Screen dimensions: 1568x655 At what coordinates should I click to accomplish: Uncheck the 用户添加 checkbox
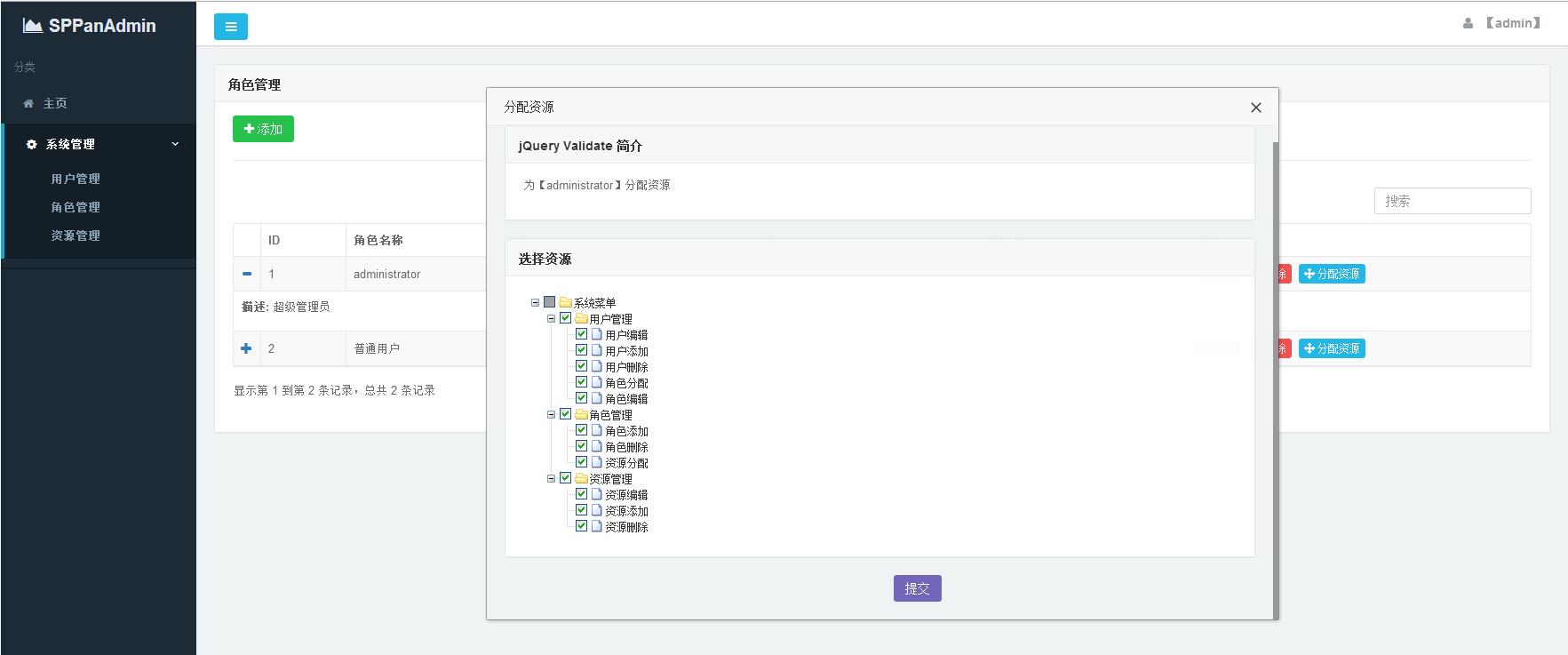[x=581, y=350]
